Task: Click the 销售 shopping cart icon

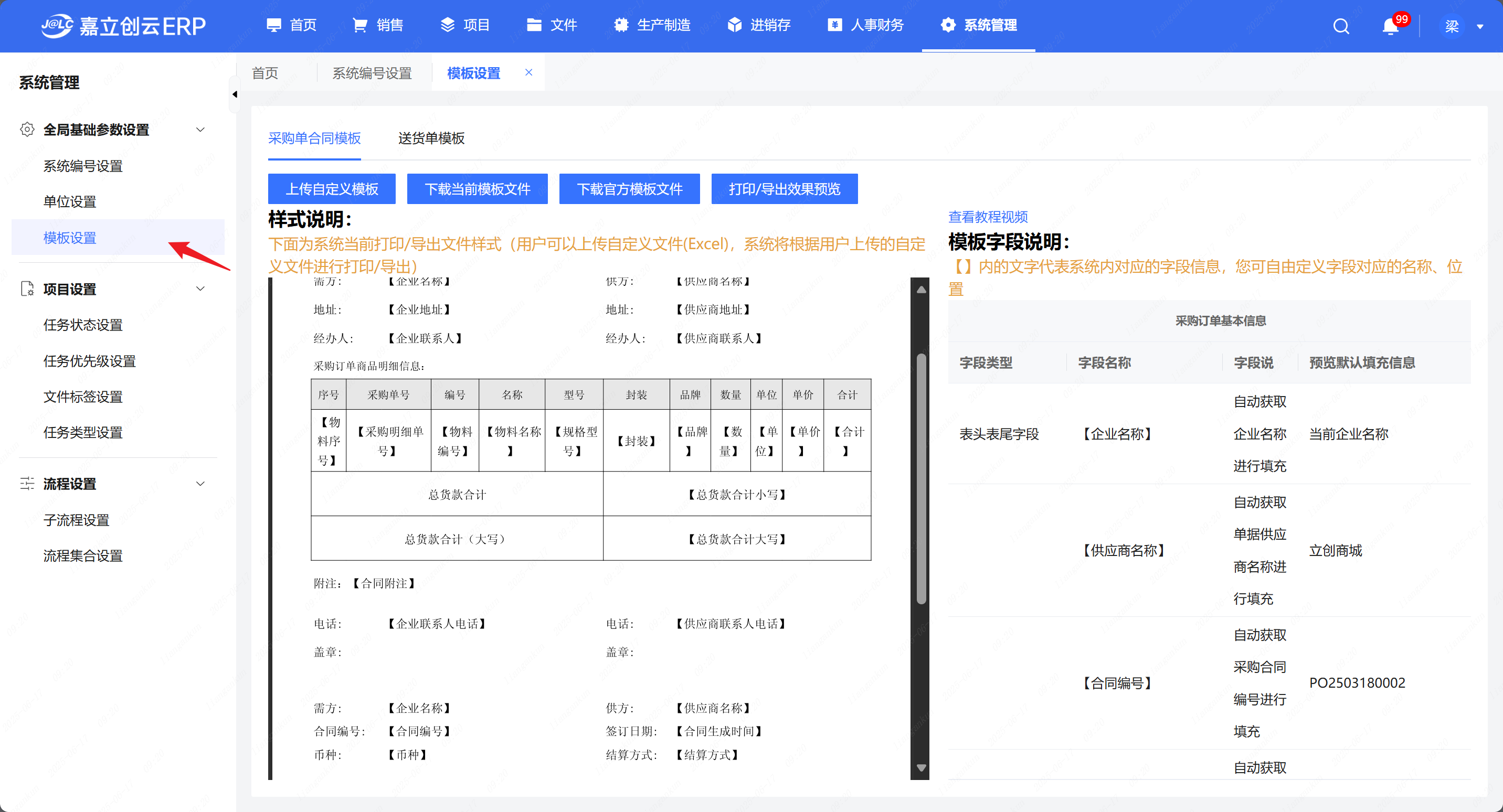Action: tap(360, 25)
